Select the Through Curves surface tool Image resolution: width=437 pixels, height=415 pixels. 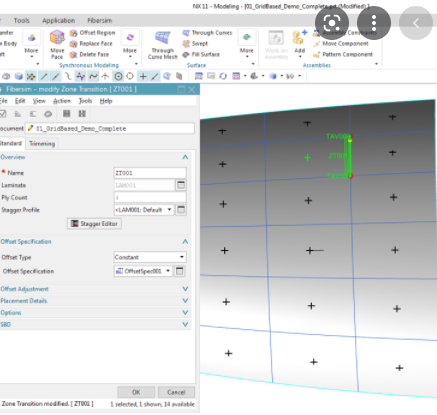click(207, 33)
